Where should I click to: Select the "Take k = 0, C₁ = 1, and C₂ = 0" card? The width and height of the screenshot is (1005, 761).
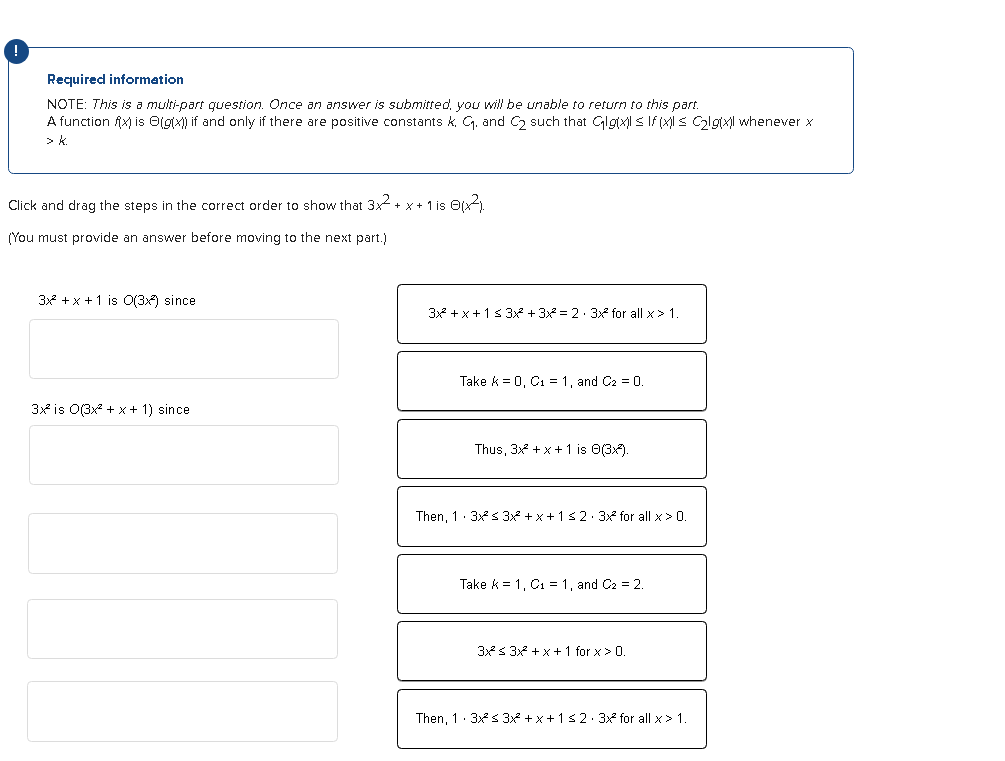(551, 381)
